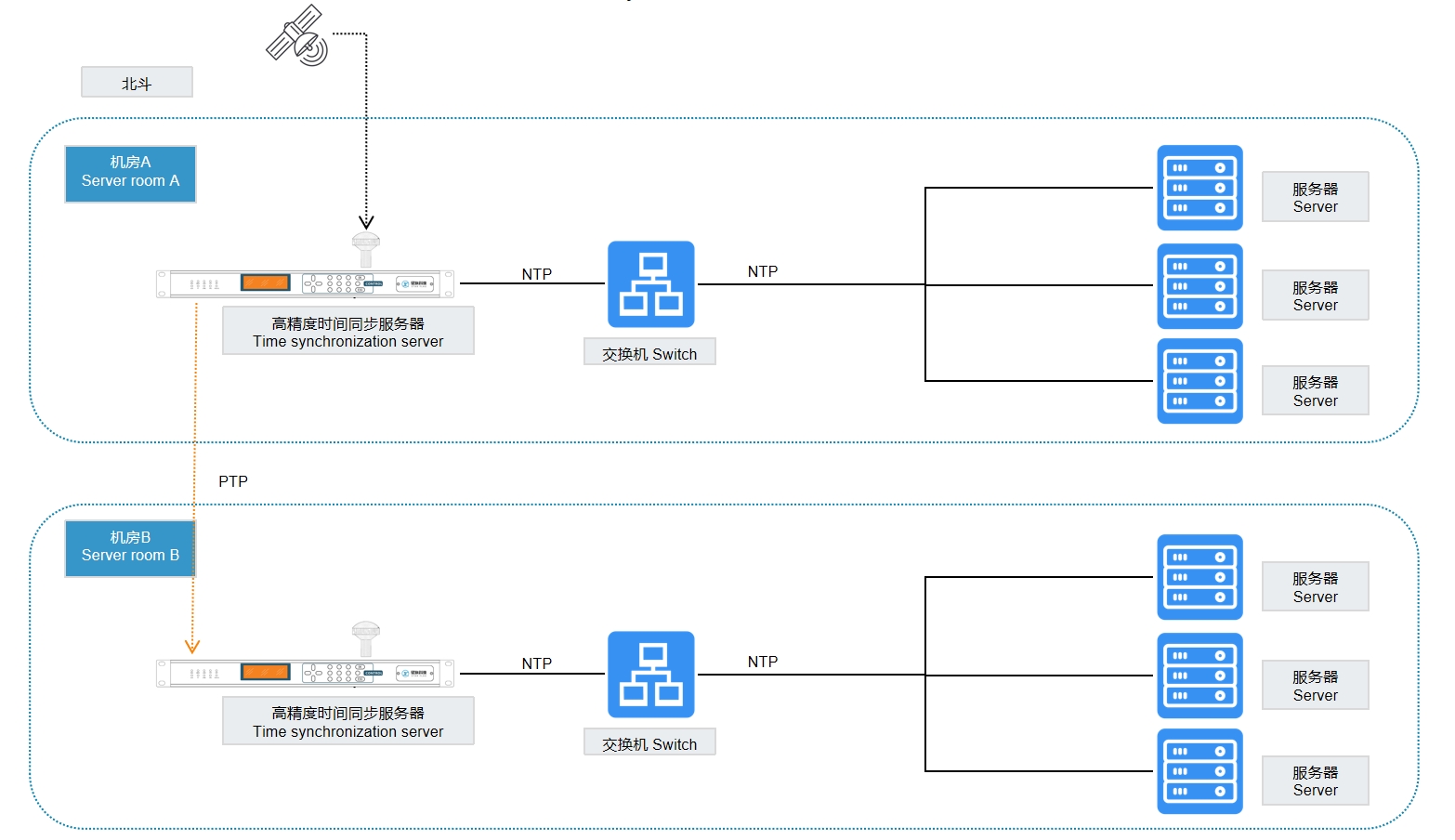Click the 服务器 Server label beside room A's top server

point(1315,197)
